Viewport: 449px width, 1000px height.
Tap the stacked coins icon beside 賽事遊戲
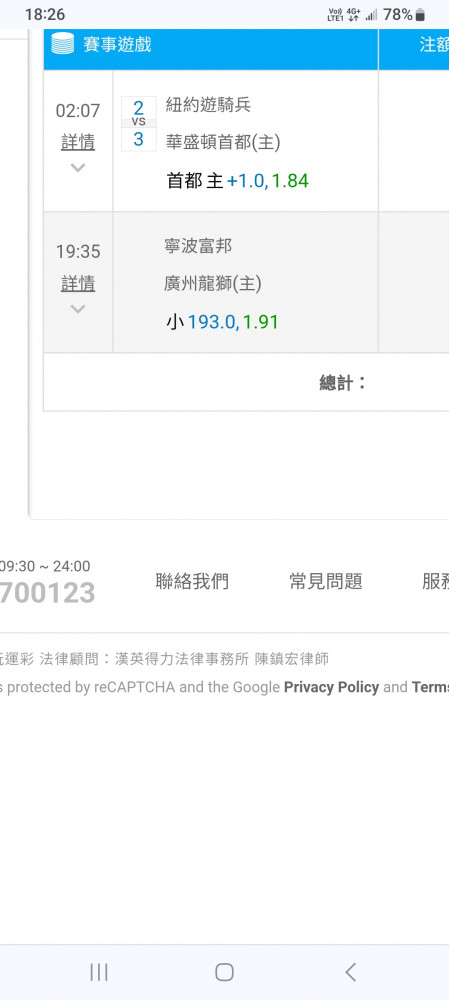63,43
